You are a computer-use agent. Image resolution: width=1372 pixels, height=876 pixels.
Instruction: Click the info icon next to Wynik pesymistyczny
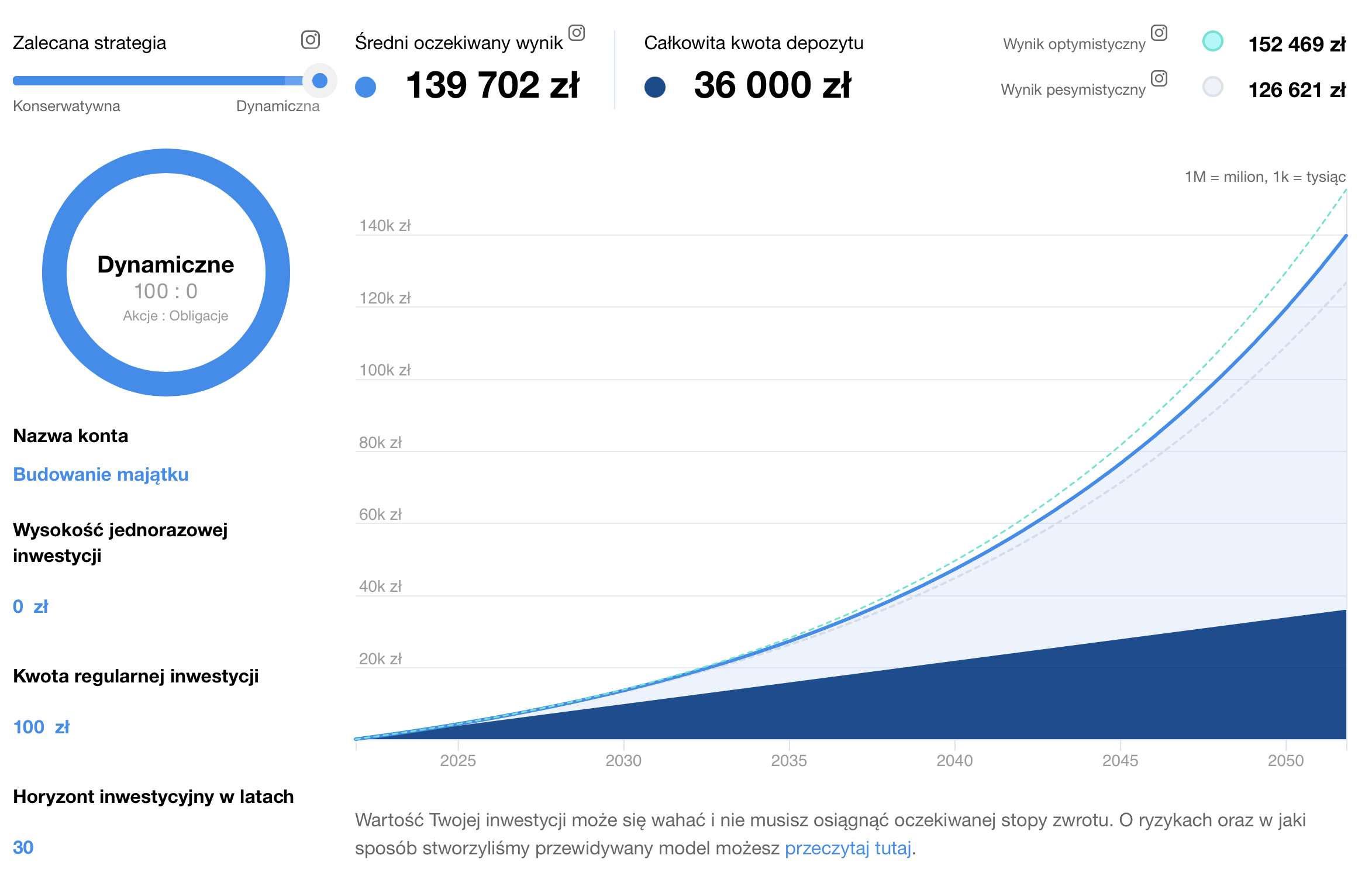pos(1159,78)
